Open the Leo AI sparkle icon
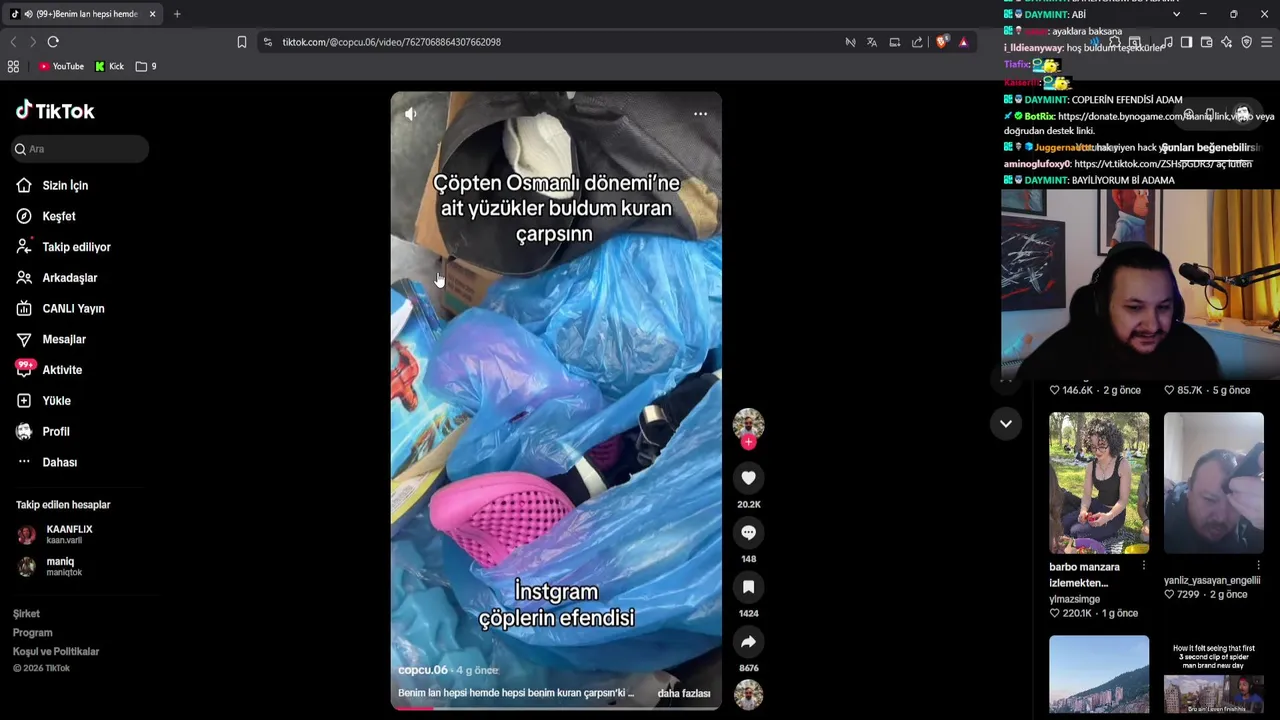Viewport: 1280px width, 720px height. (1227, 42)
